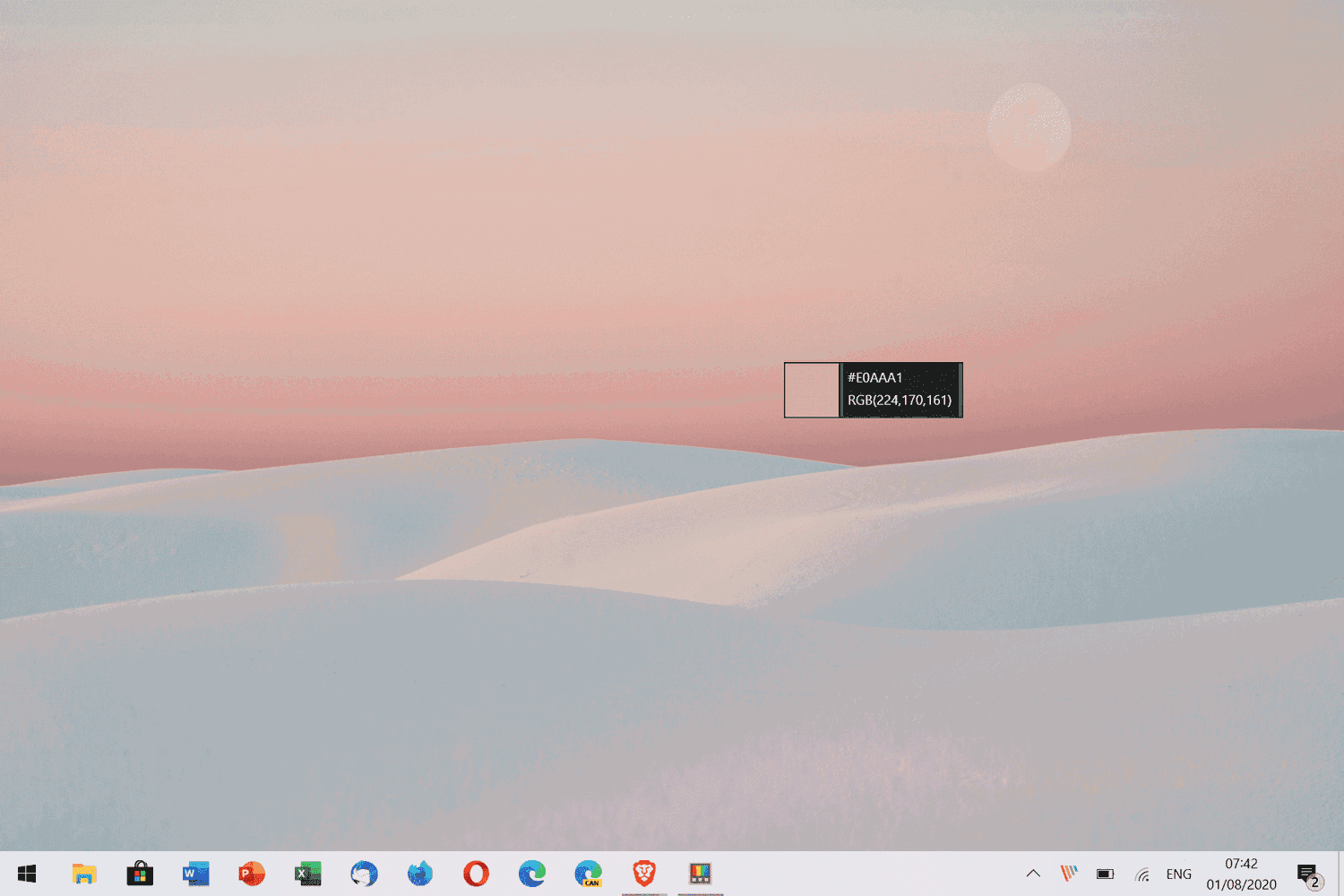Click the picked color preview swatch
1344x896 pixels.
[x=812, y=390]
